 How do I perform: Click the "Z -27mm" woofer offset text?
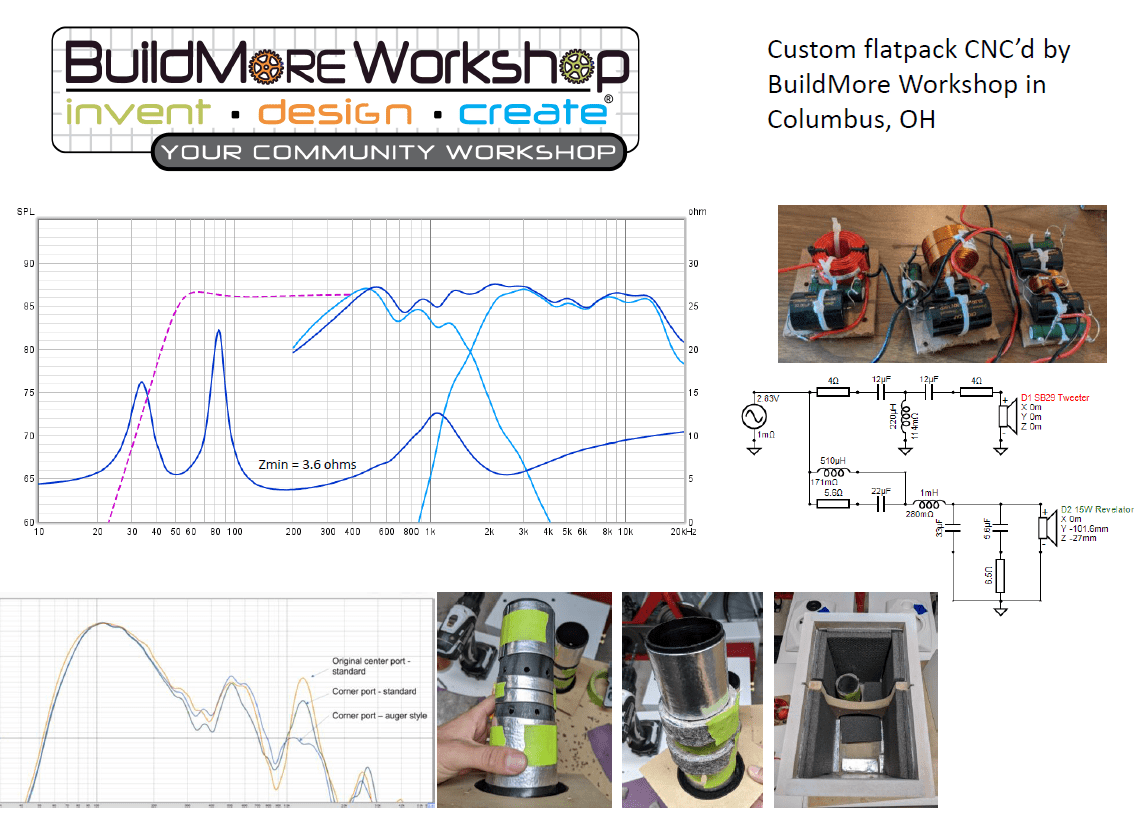1078,538
